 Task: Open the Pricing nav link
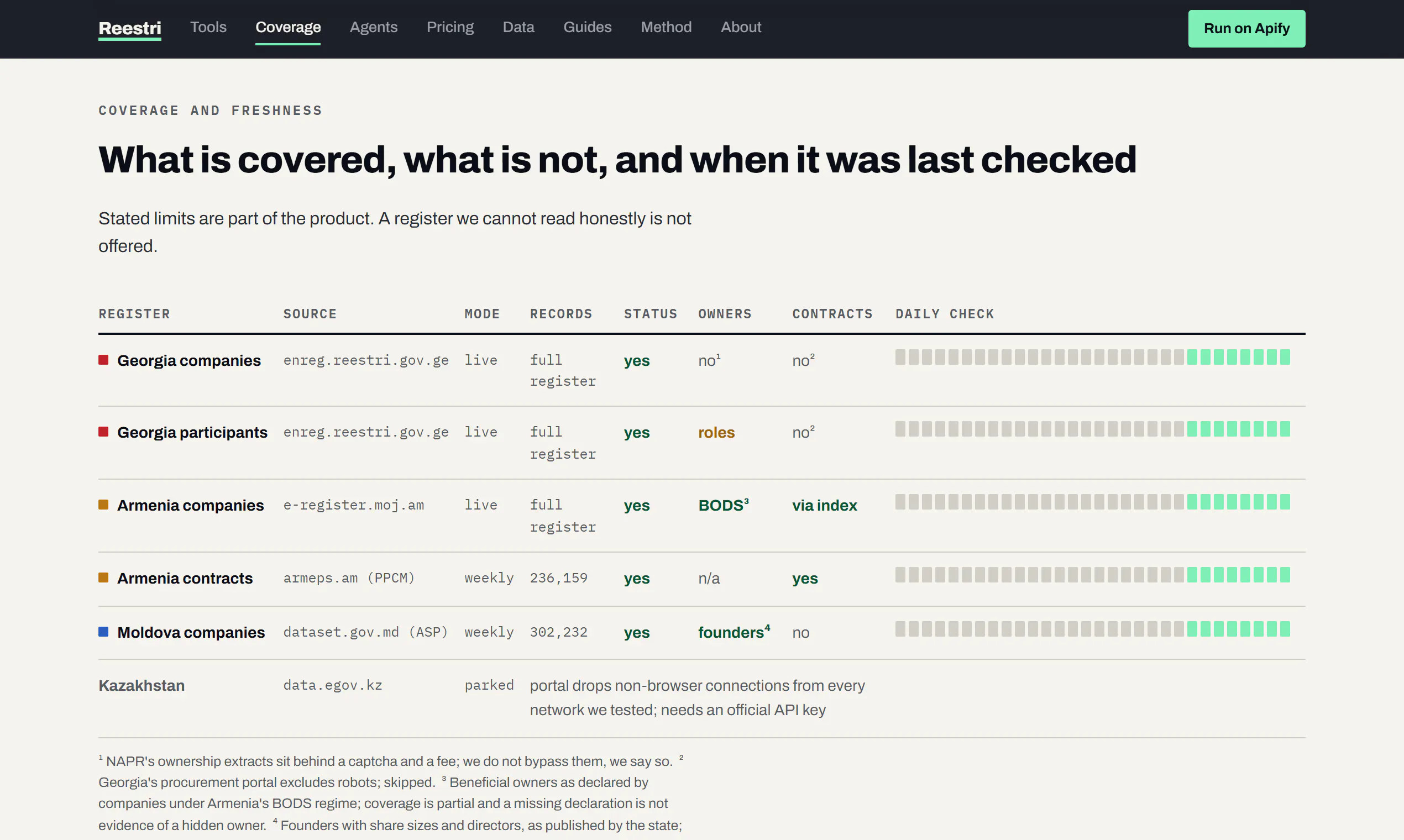[450, 27]
